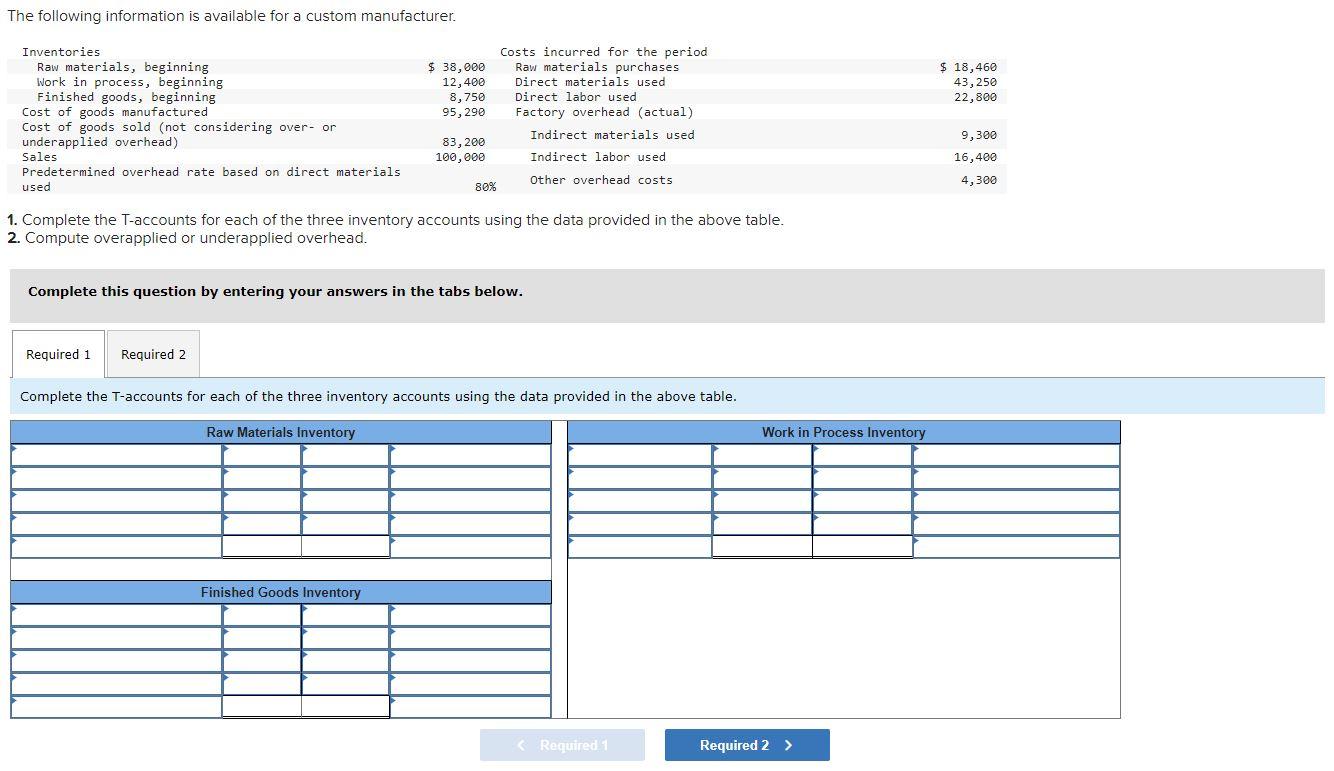Screen dimensions: 1334x771
Task: Click the $ 18,460 raw materials purchases value
Action: tap(968, 67)
